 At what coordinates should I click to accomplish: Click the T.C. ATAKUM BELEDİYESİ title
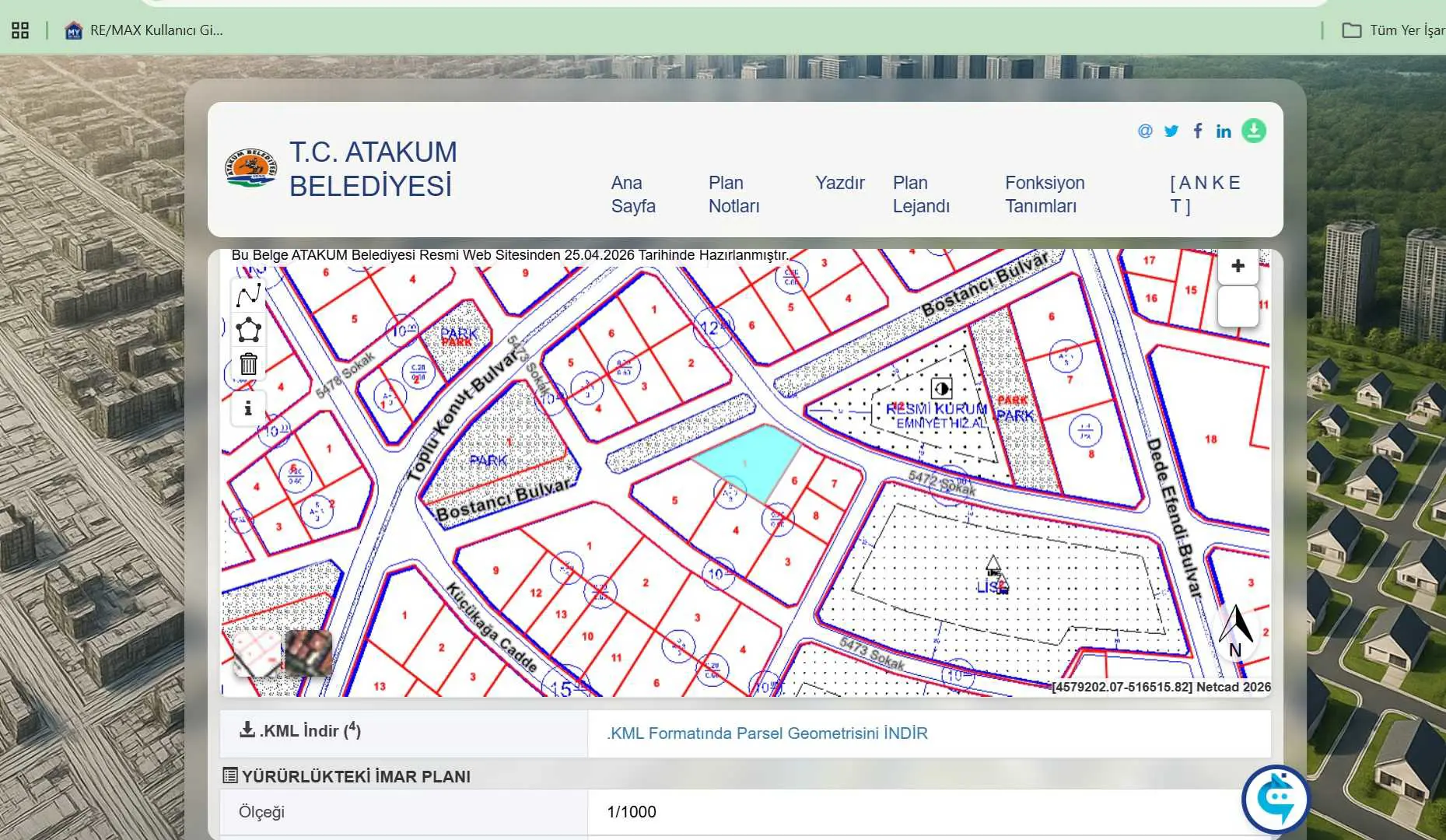pyautogui.click(x=373, y=169)
